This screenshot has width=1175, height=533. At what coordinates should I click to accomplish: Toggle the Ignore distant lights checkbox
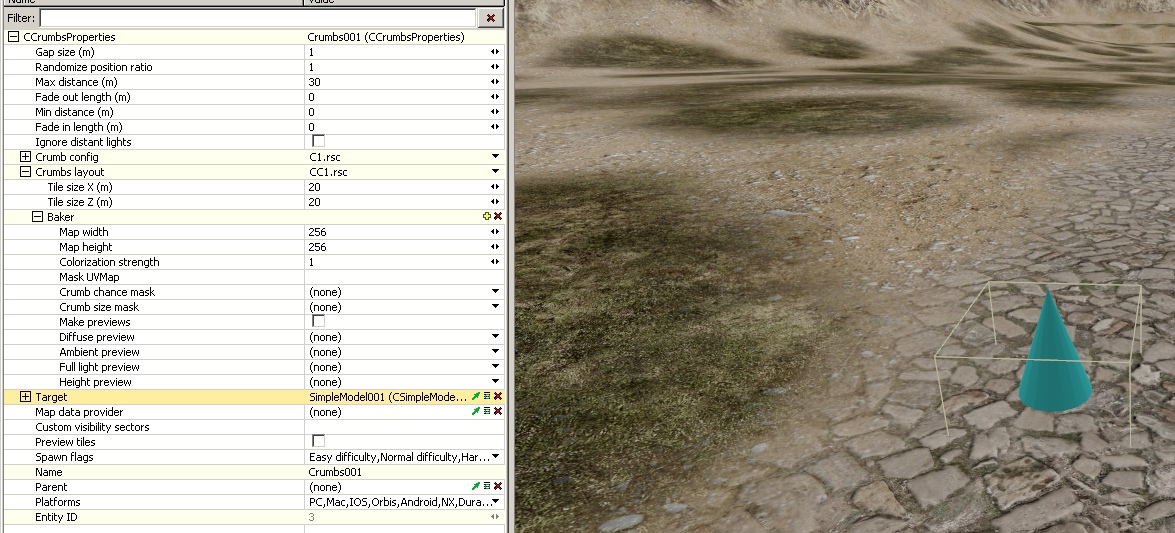pos(318,141)
